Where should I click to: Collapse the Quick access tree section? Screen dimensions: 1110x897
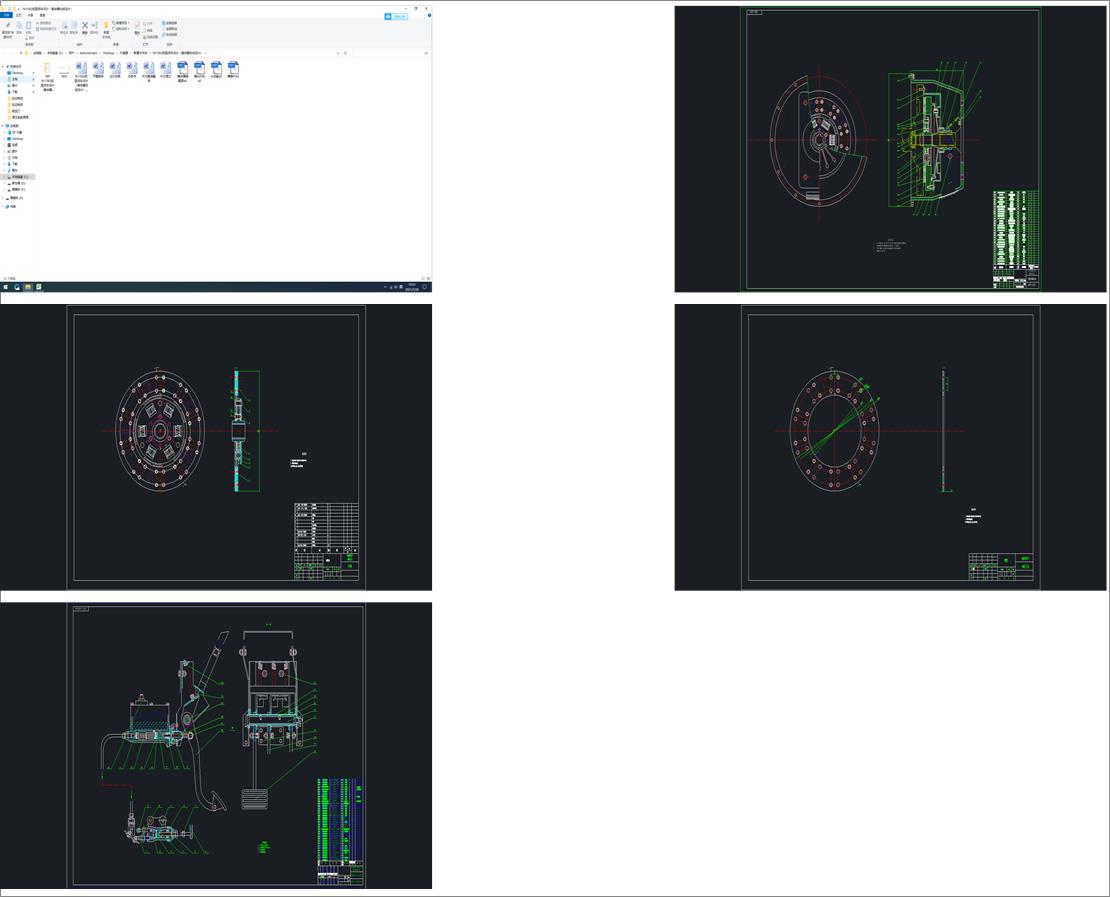click(3, 66)
